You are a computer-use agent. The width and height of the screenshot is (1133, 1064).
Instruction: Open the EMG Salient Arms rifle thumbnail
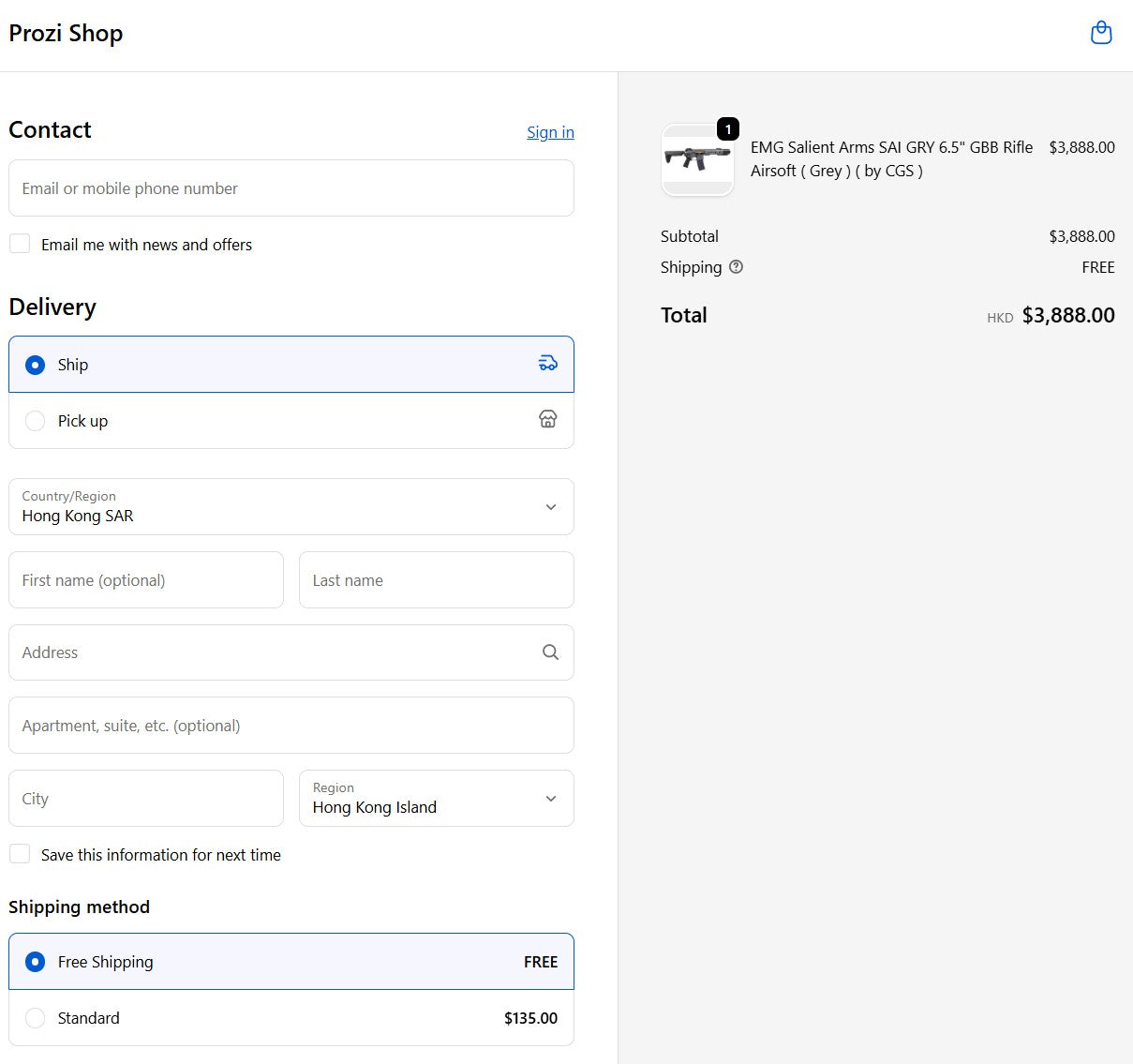pyautogui.click(x=697, y=160)
